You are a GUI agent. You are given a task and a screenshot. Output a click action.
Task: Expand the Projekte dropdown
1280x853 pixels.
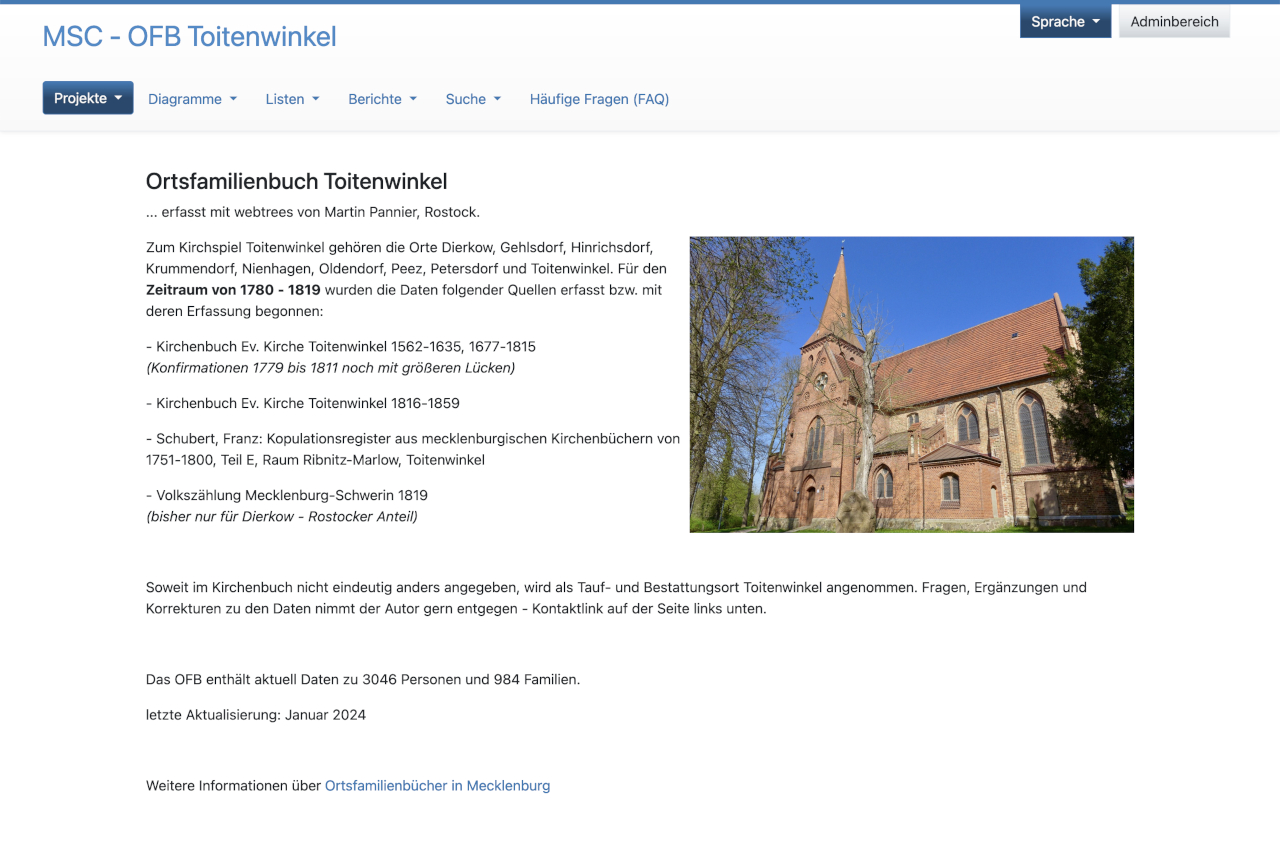[88, 98]
